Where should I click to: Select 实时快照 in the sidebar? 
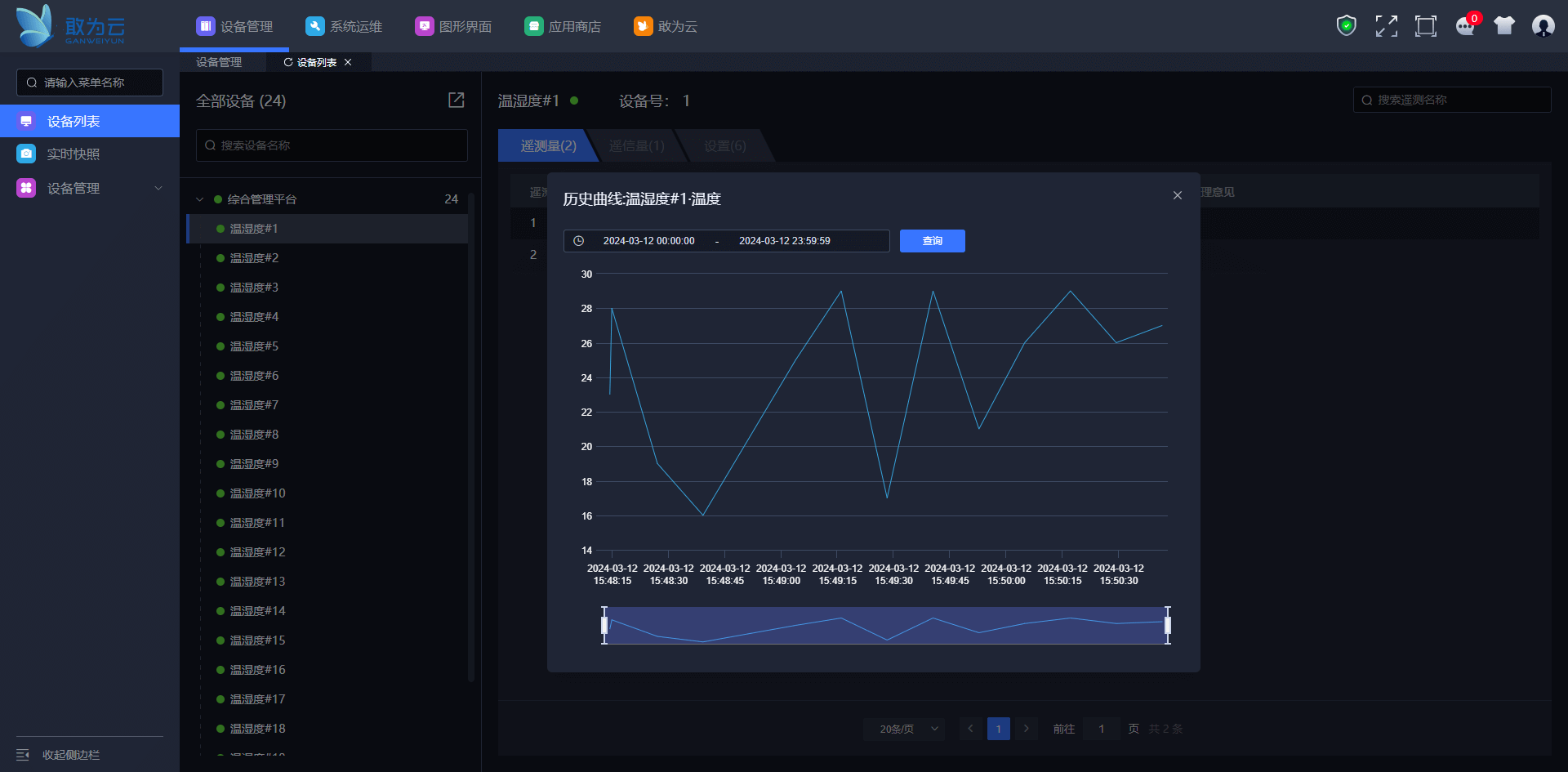point(73,154)
